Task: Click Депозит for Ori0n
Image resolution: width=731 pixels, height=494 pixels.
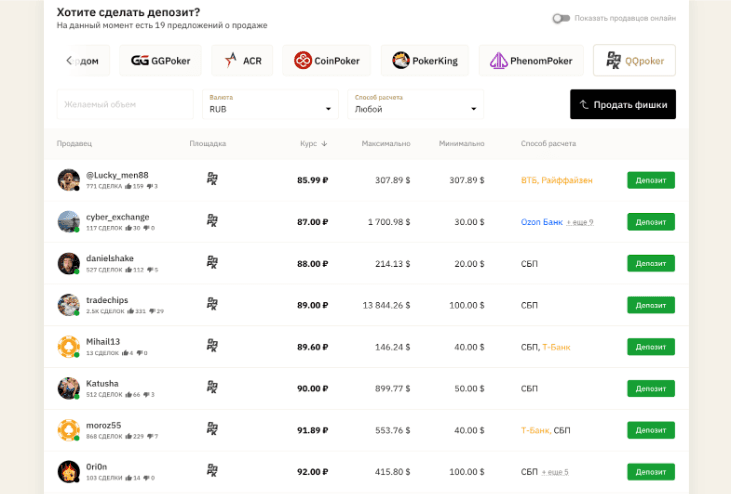Action: coord(651,472)
